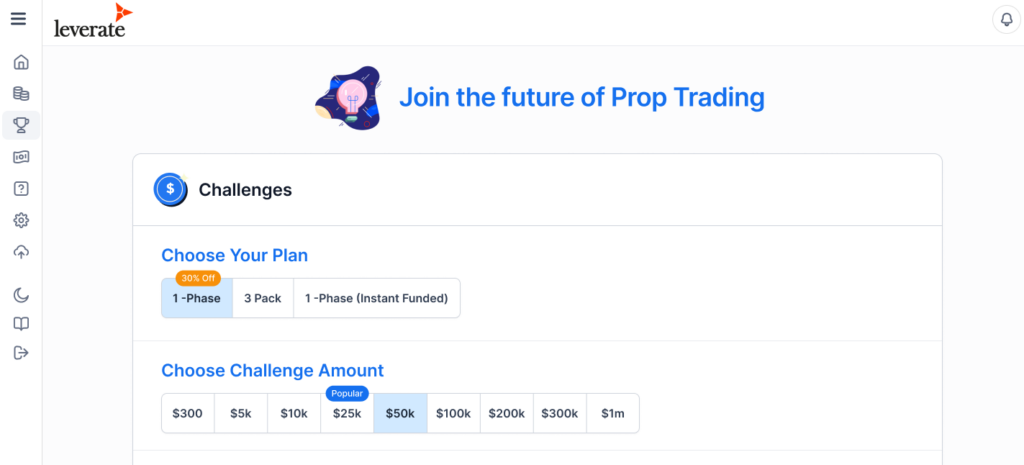Go to home icon in sidebar
Viewport: 1024px width, 465px height.
click(21, 62)
